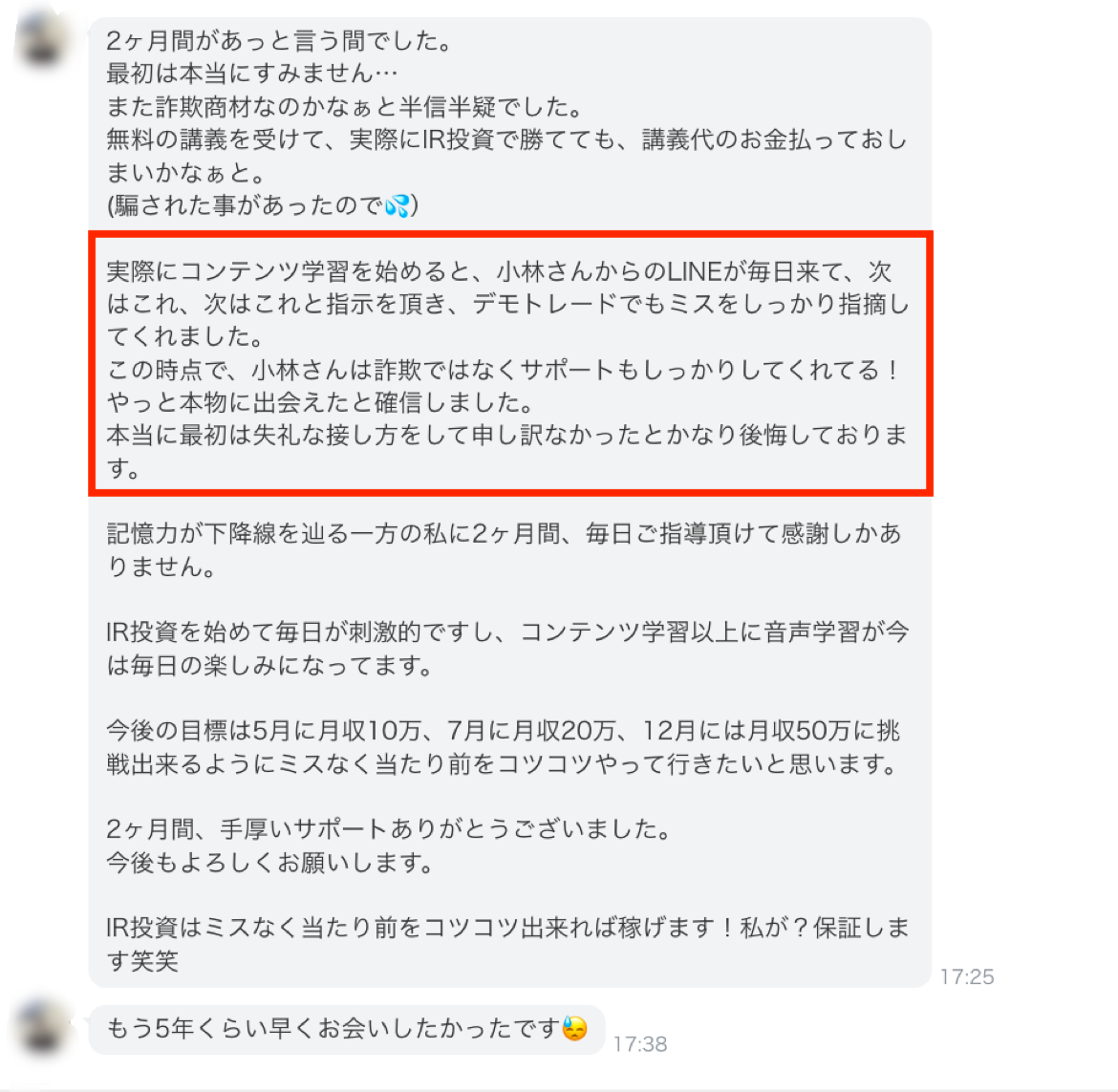Click the paragraph starting 記憶力が下降線を辿る

click(505, 549)
